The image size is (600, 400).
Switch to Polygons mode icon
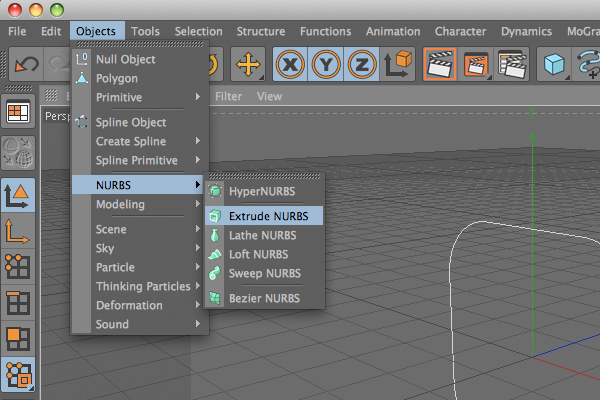[x=18, y=338]
